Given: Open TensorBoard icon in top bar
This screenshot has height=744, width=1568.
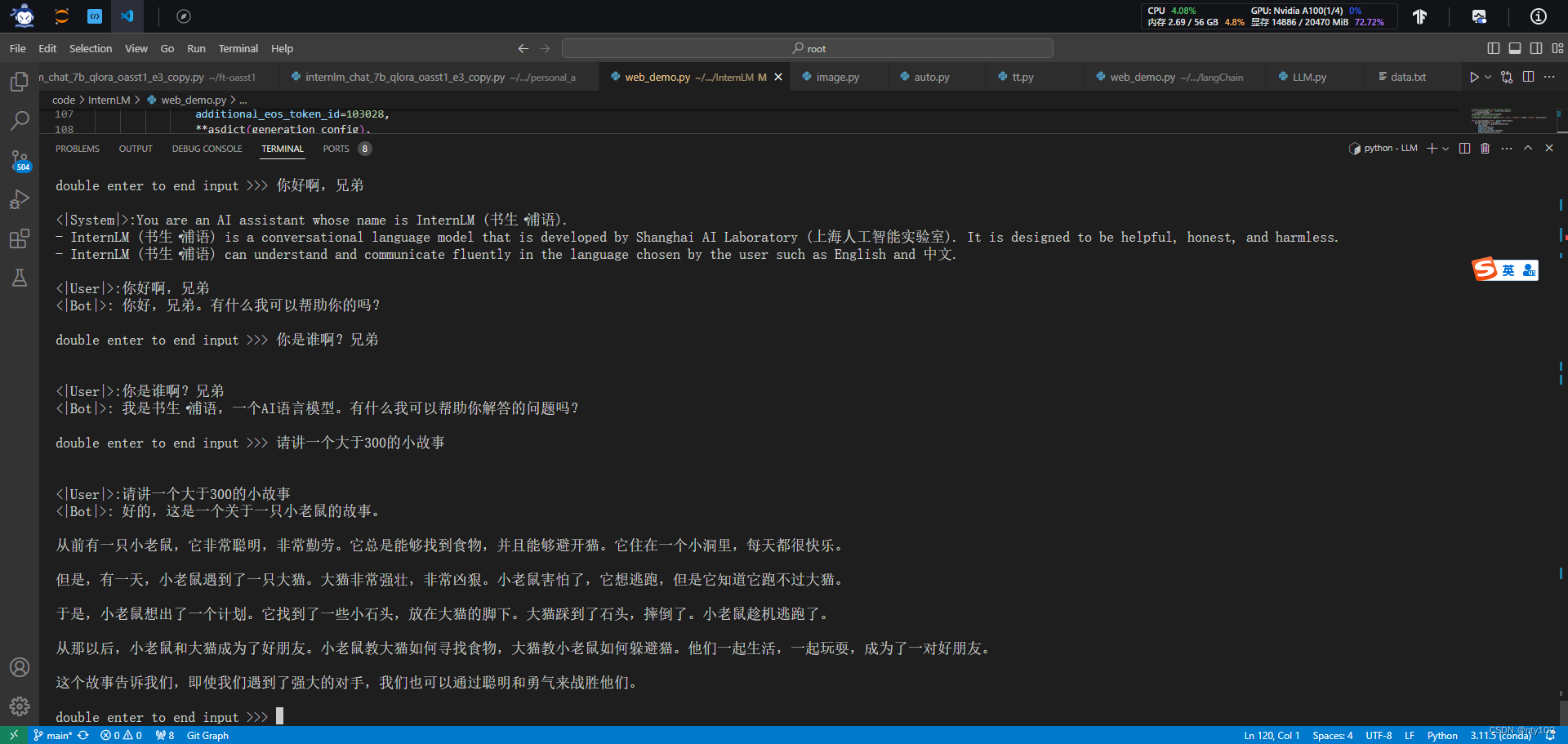Looking at the screenshot, I should pyautogui.click(x=1420, y=16).
